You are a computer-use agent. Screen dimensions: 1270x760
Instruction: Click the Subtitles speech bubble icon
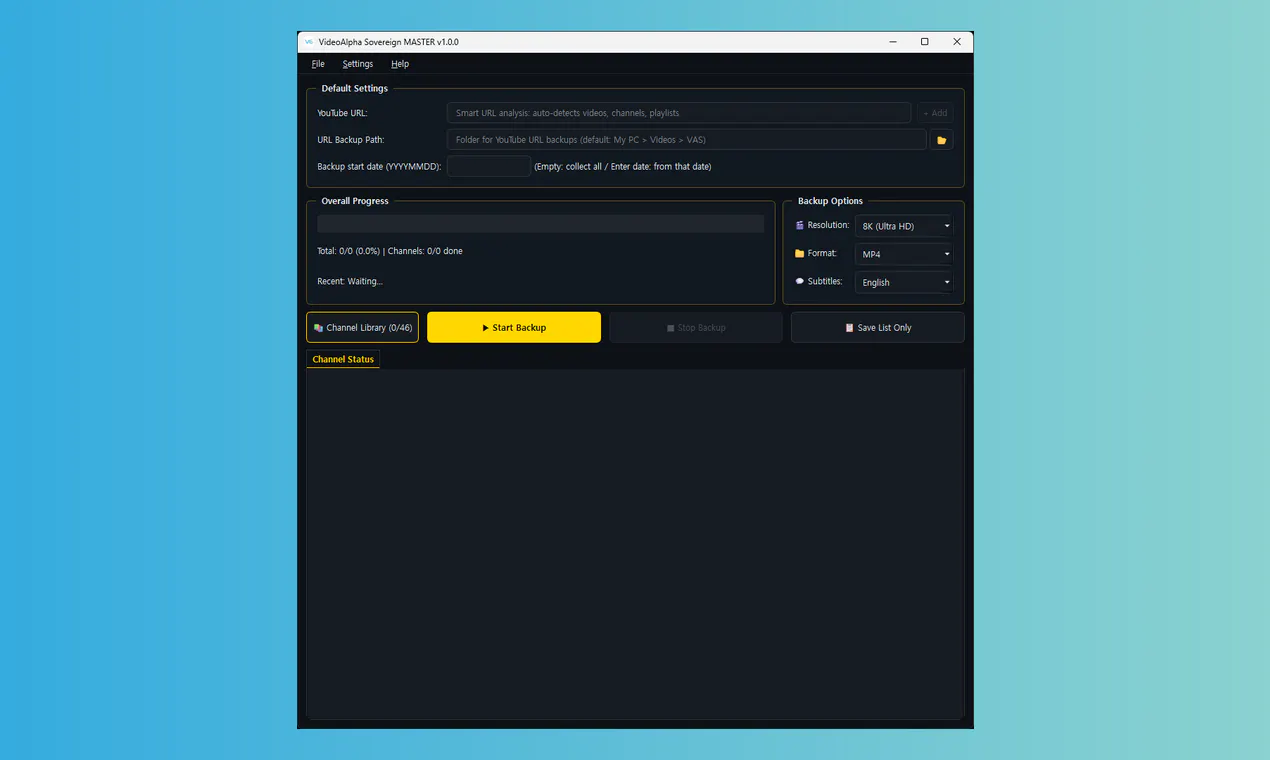[x=799, y=282]
